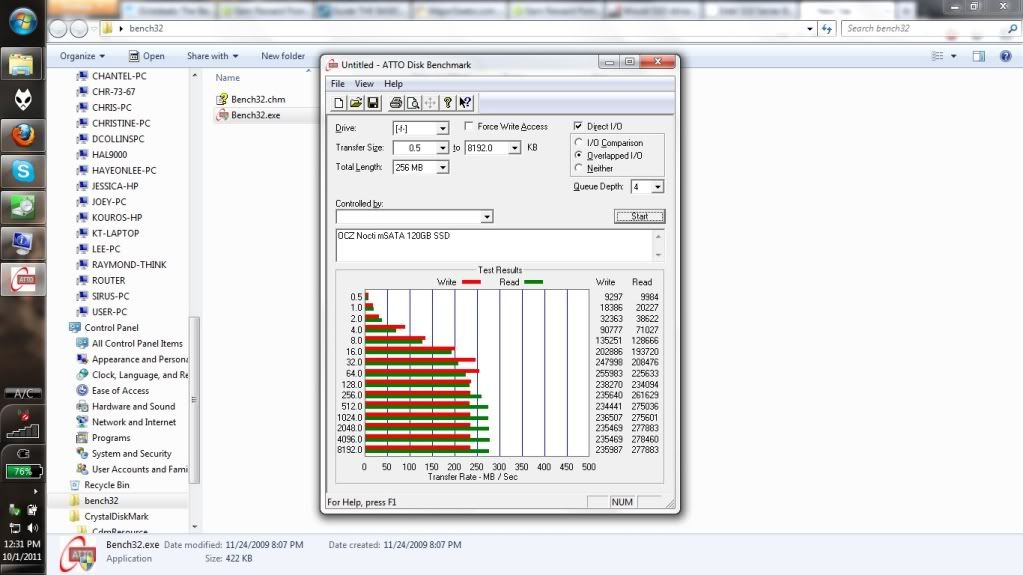Select the Bench32.chm file
The width and height of the screenshot is (1023, 575).
258,99
